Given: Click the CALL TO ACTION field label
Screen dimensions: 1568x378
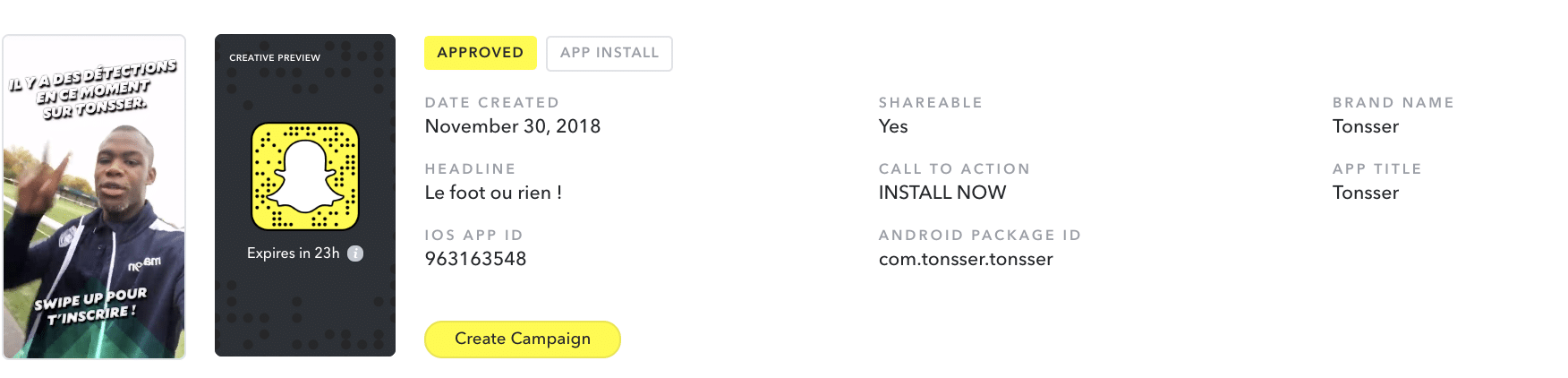Looking at the screenshot, I should [954, 169].
